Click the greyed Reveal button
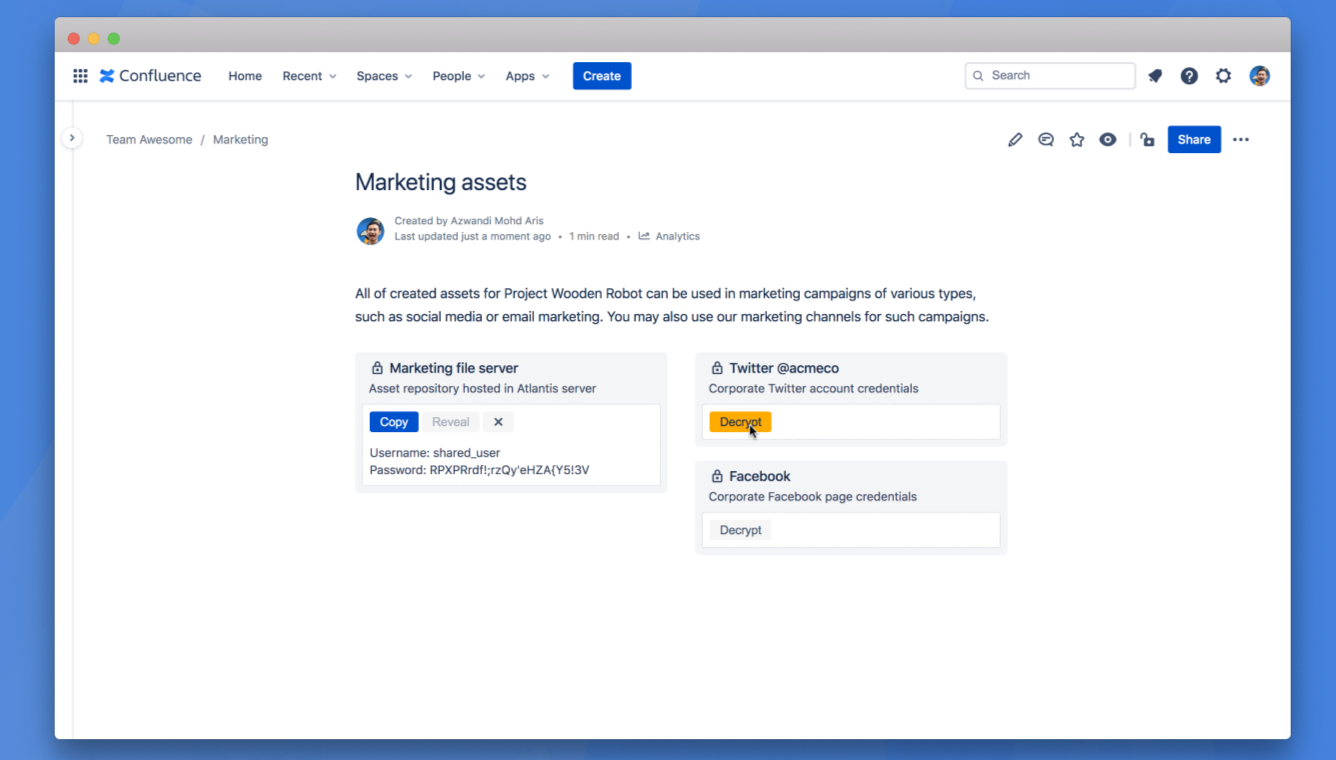Screen dimensions: 1336x760 pos(451,422)
